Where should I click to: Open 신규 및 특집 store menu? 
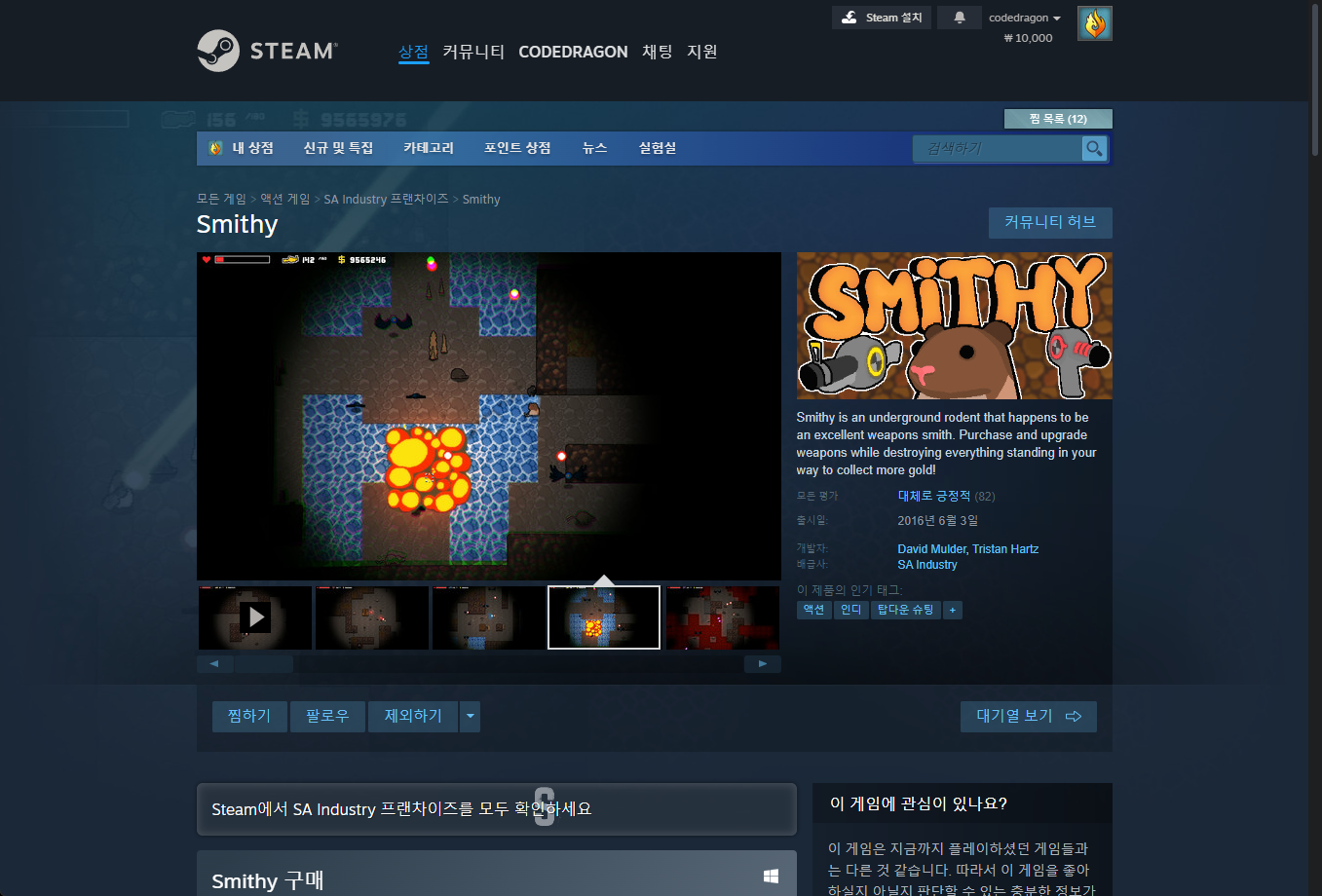(x=338, y=148)
